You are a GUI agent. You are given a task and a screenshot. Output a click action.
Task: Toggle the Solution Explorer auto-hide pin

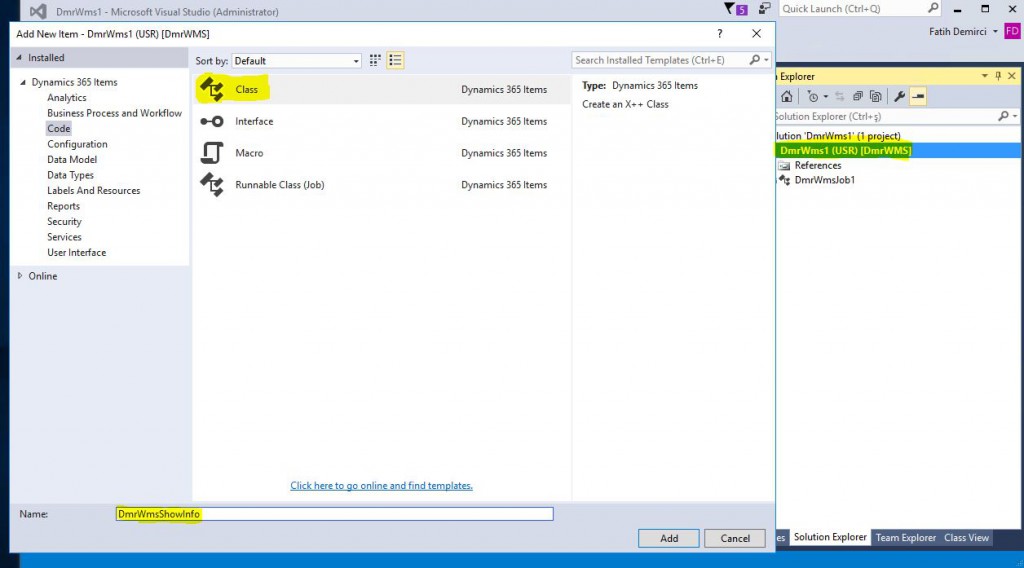pos(998,76)
